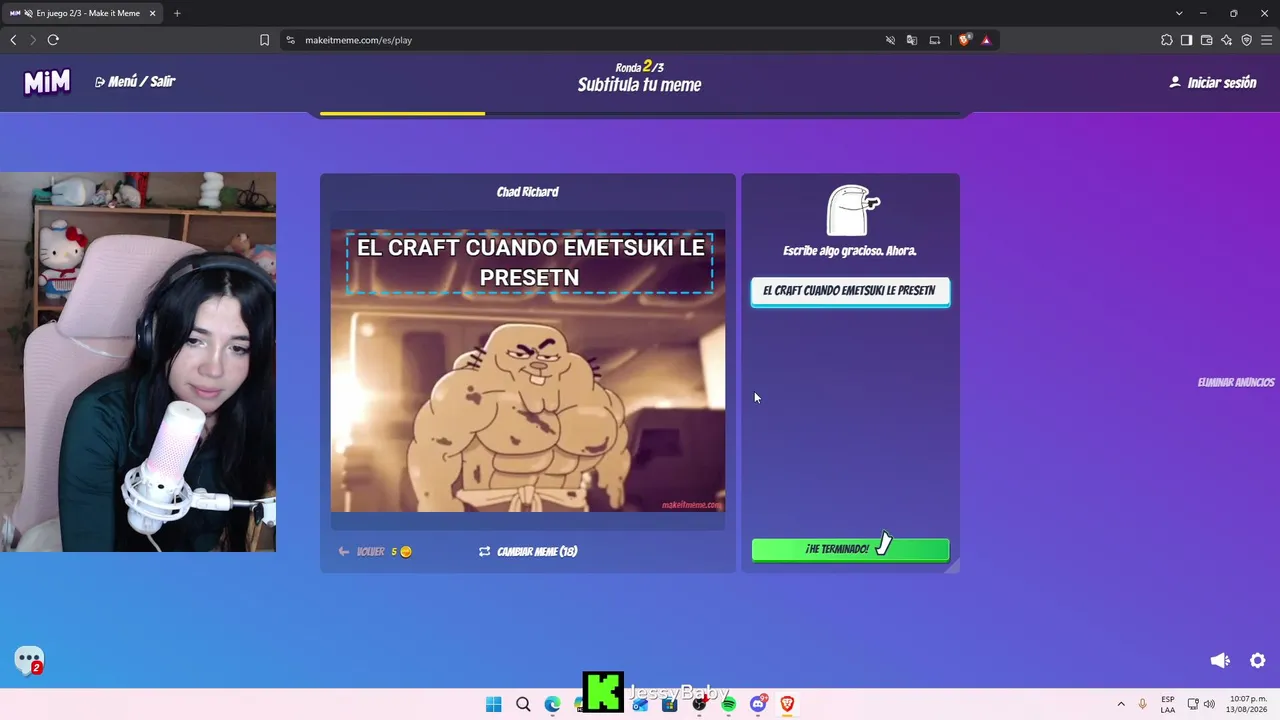Open Brave Shields lion icon
Screen dimensions: 1280x720
click(x=964, y=40)
